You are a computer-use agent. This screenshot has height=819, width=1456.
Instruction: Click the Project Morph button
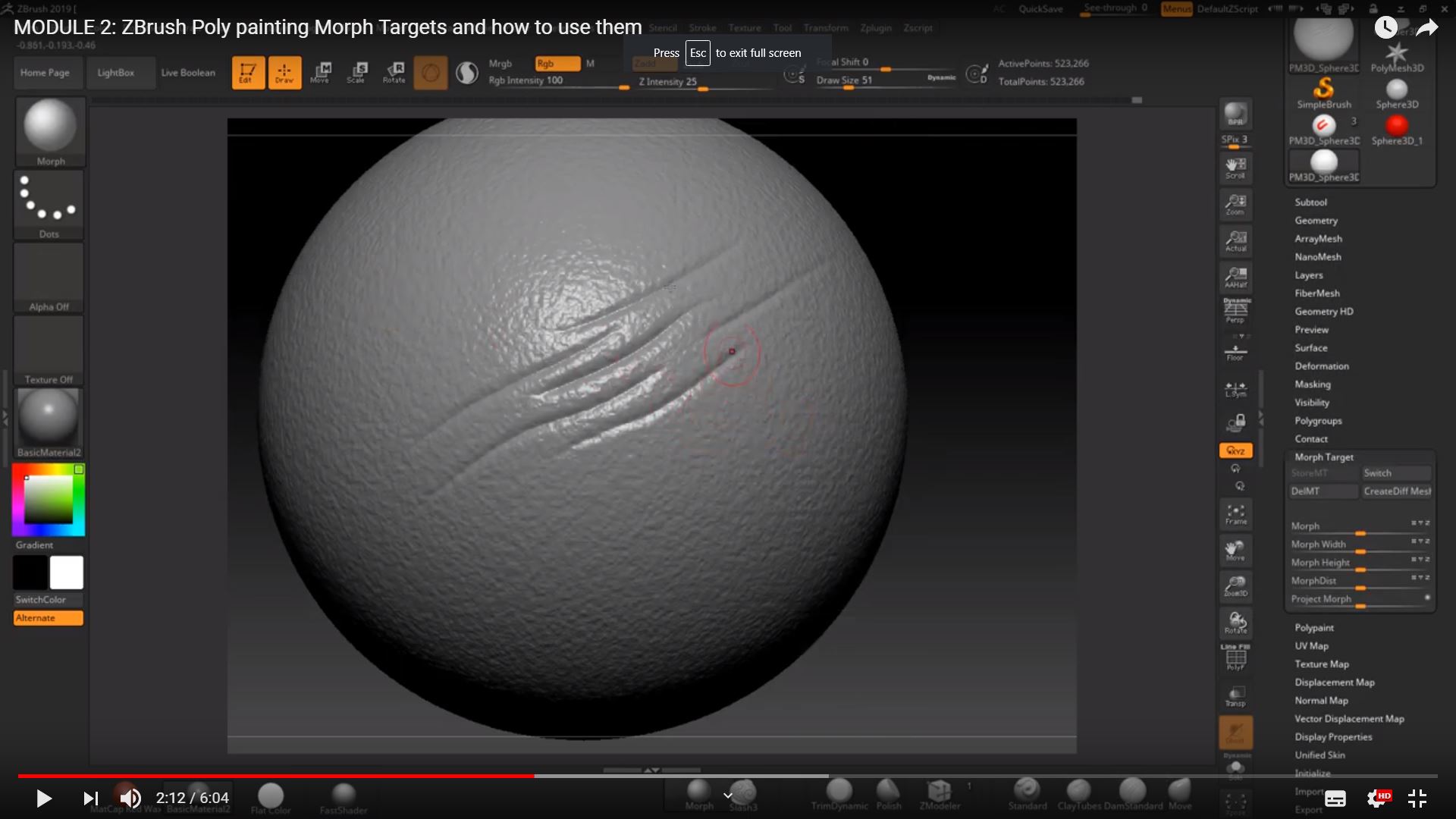(x=1360, y=599)
